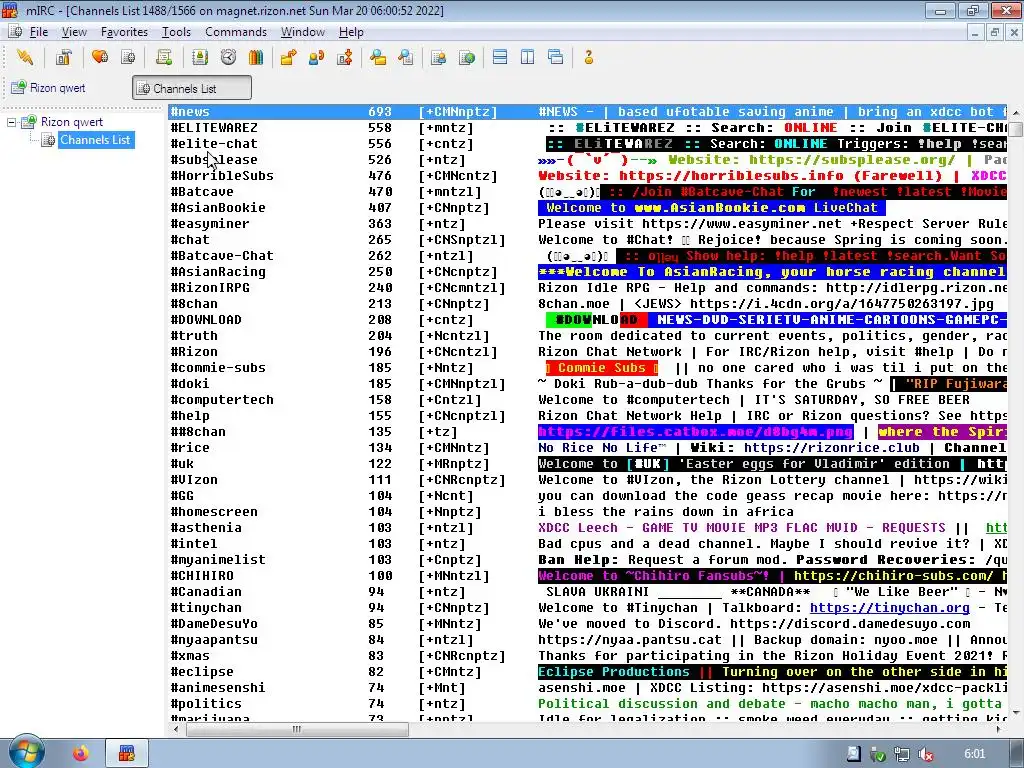Select the #Batcave channel entry
Viewport: 1024px width, 768px height.
[588, 192]
